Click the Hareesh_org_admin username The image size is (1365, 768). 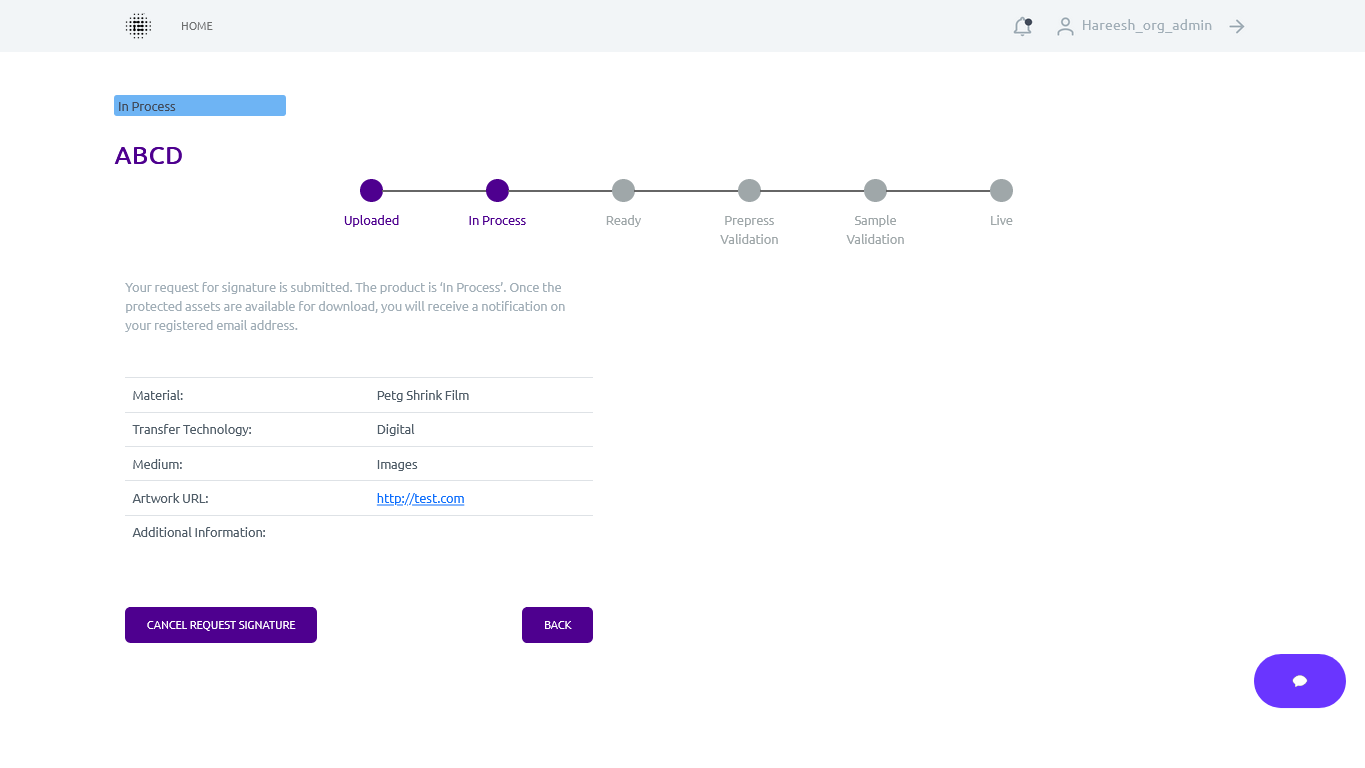pos(1146,26)
